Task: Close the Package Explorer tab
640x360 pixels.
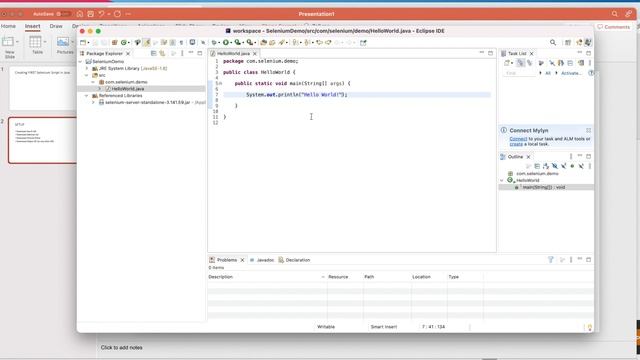Action: pos(128,53)
